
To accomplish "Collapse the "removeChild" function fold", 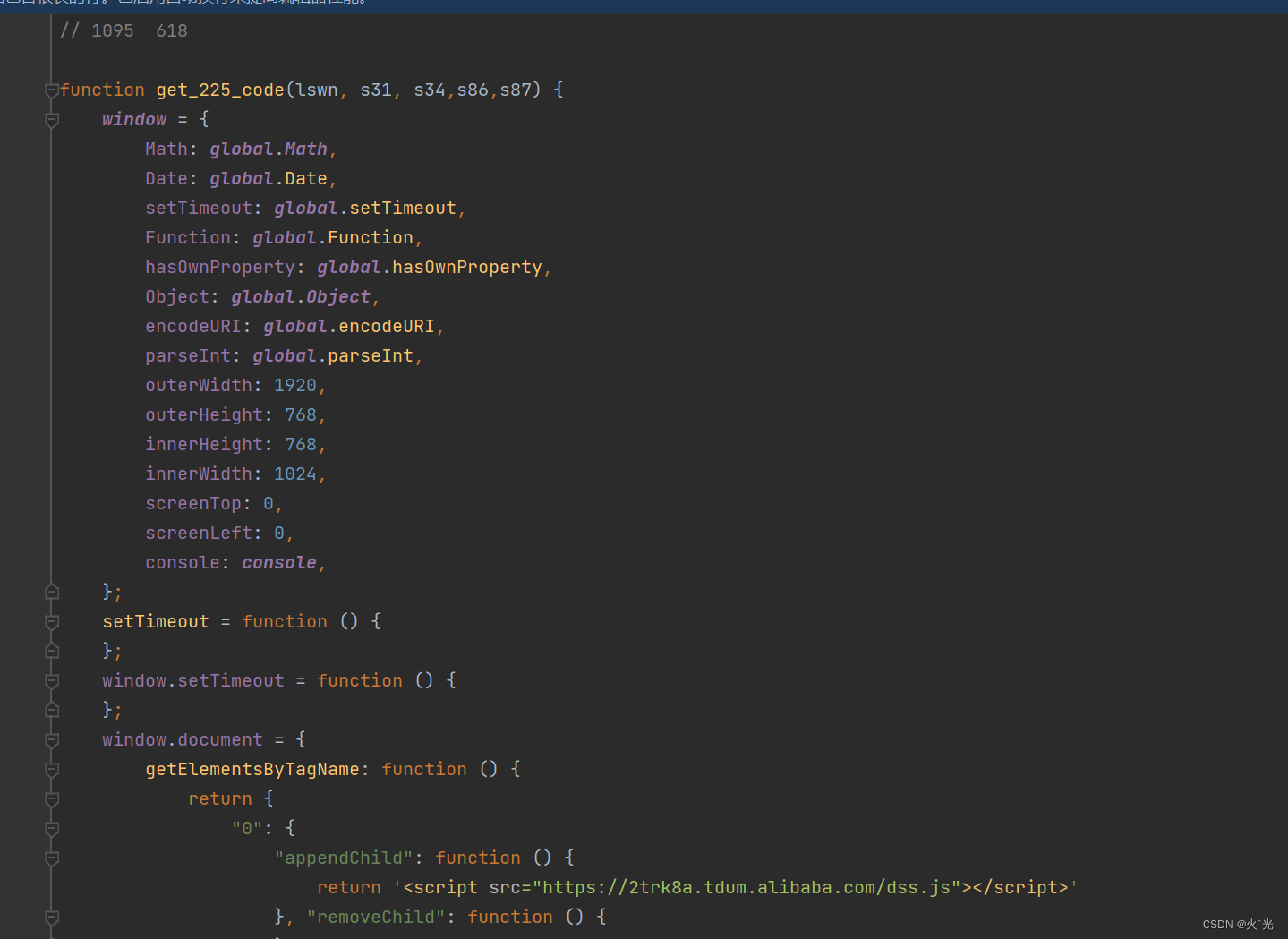I will click(x=52, y=918).
